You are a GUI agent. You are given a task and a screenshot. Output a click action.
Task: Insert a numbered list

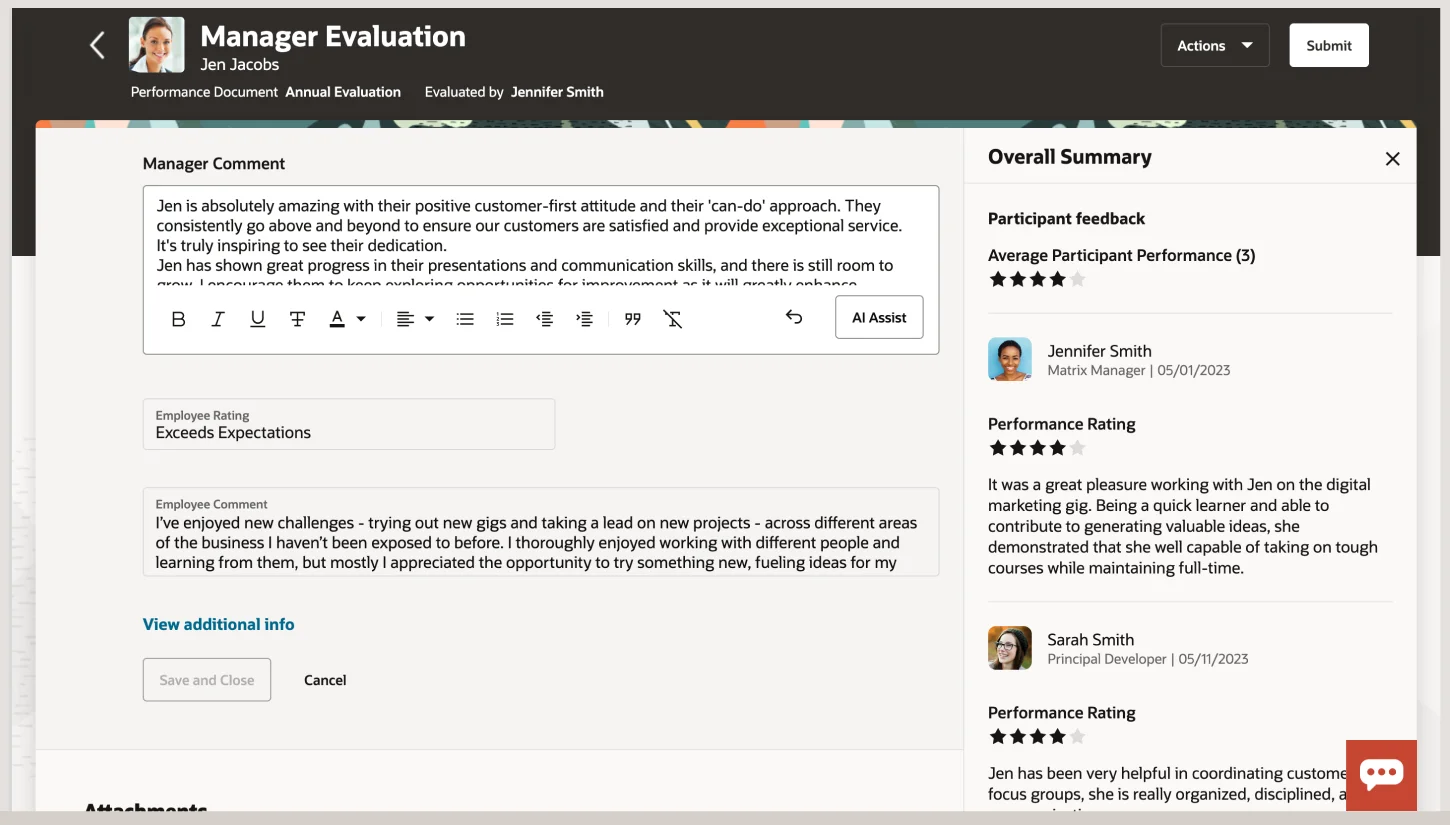coord(505,319)
